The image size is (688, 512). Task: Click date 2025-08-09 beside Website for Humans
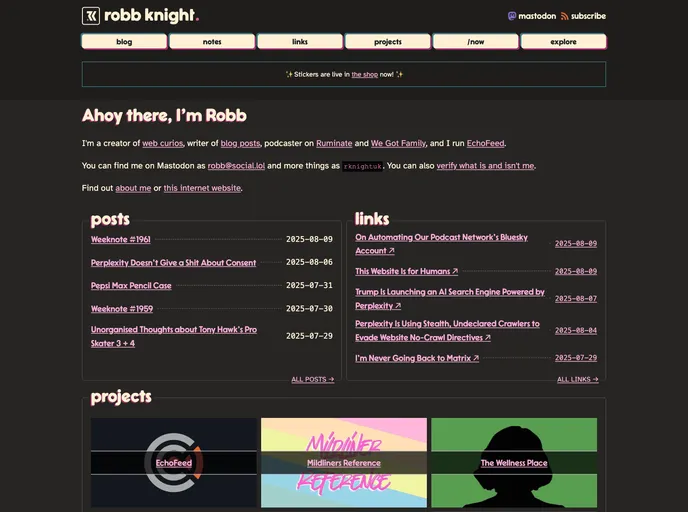(576, 271)
